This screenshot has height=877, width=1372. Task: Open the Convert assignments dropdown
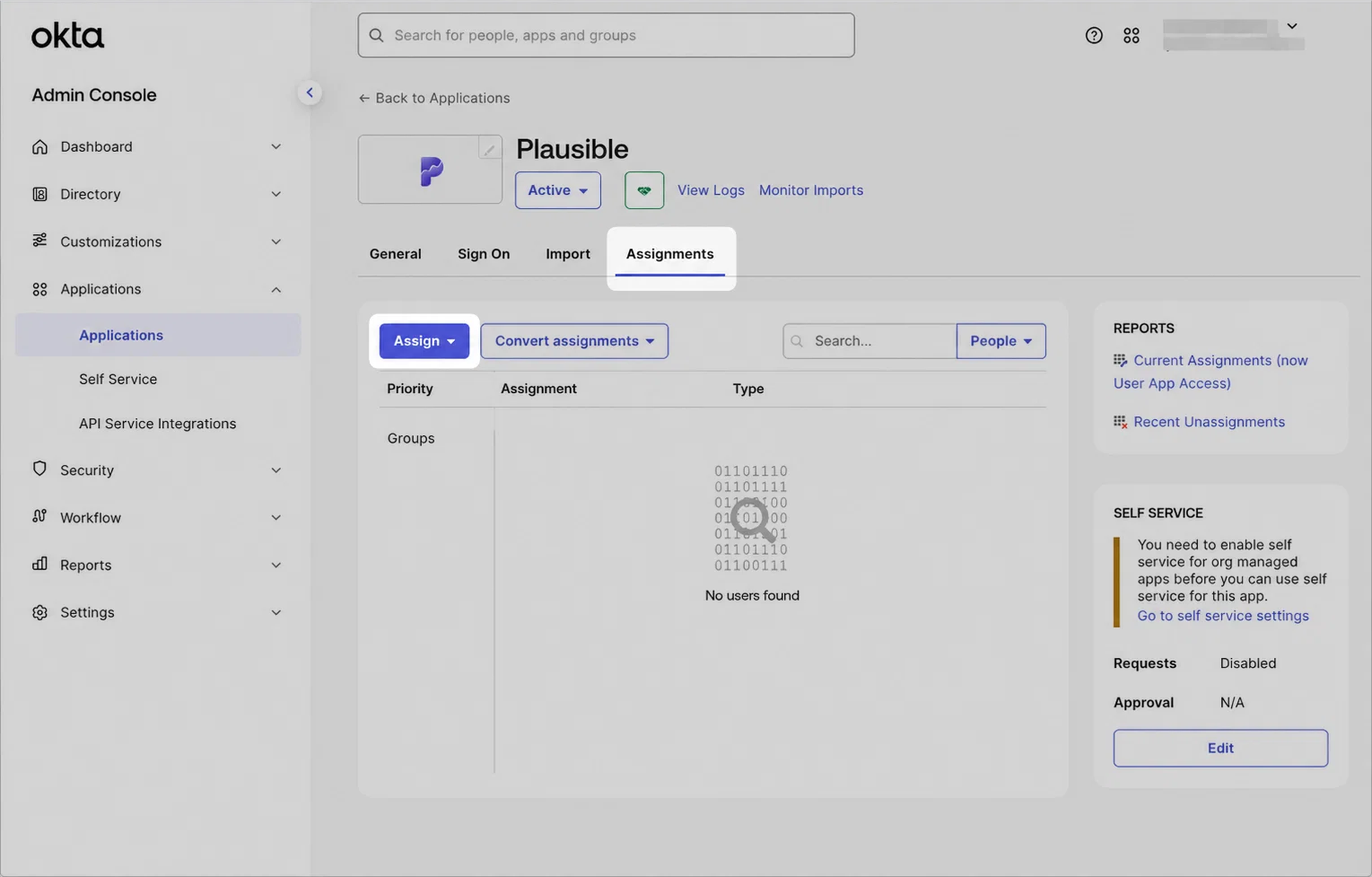pyautogui.click(x=574, y=341)
